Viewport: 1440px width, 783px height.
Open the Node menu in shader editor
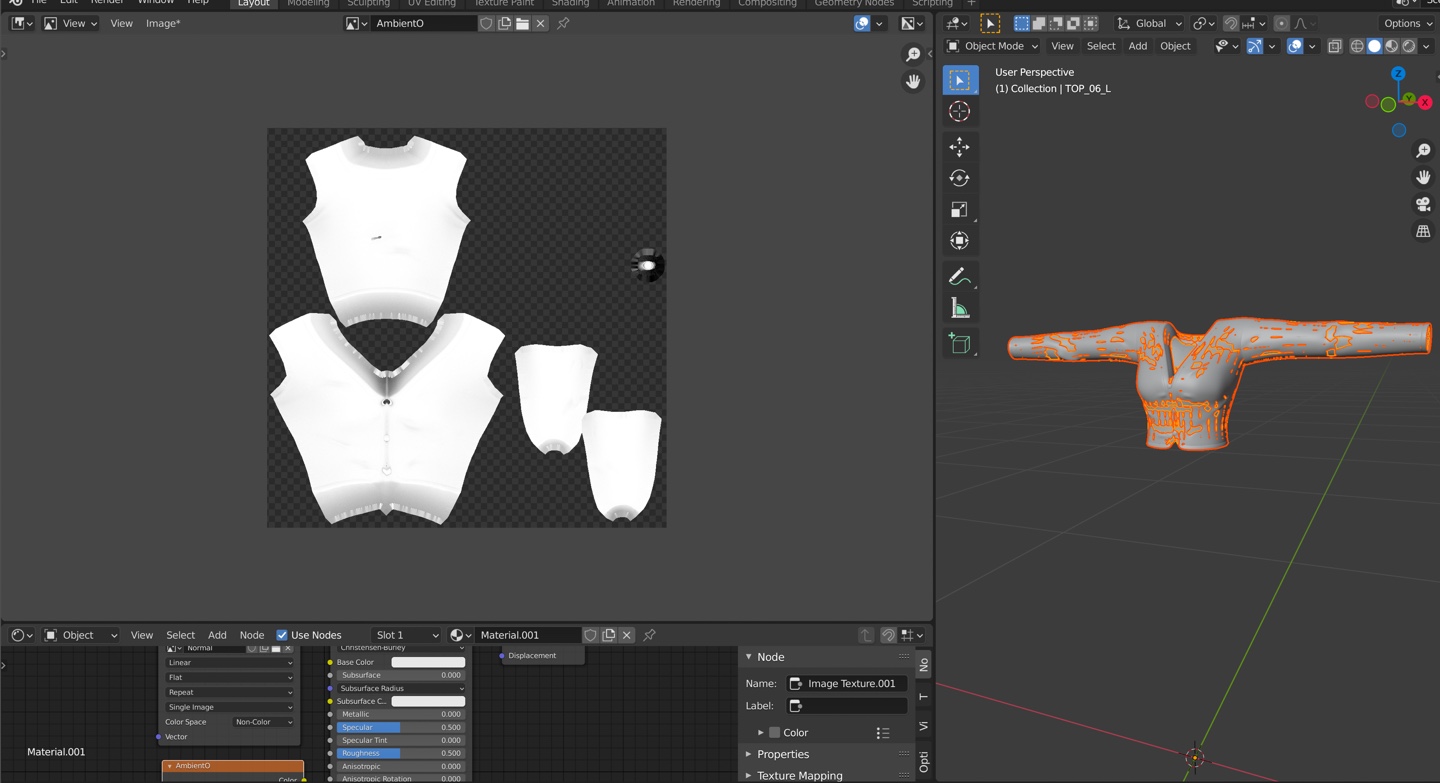coord(252,635)
